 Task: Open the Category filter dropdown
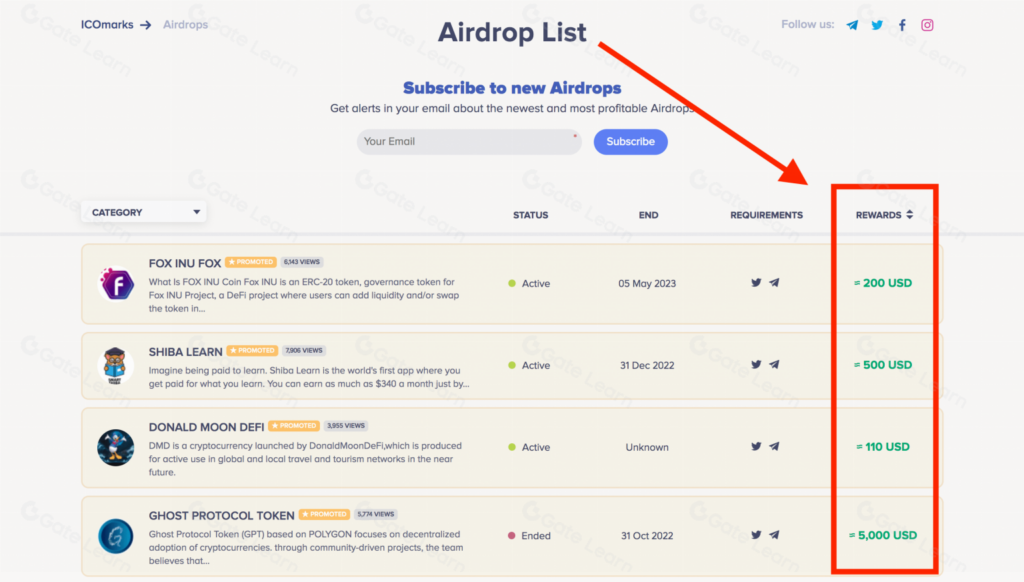143,212
